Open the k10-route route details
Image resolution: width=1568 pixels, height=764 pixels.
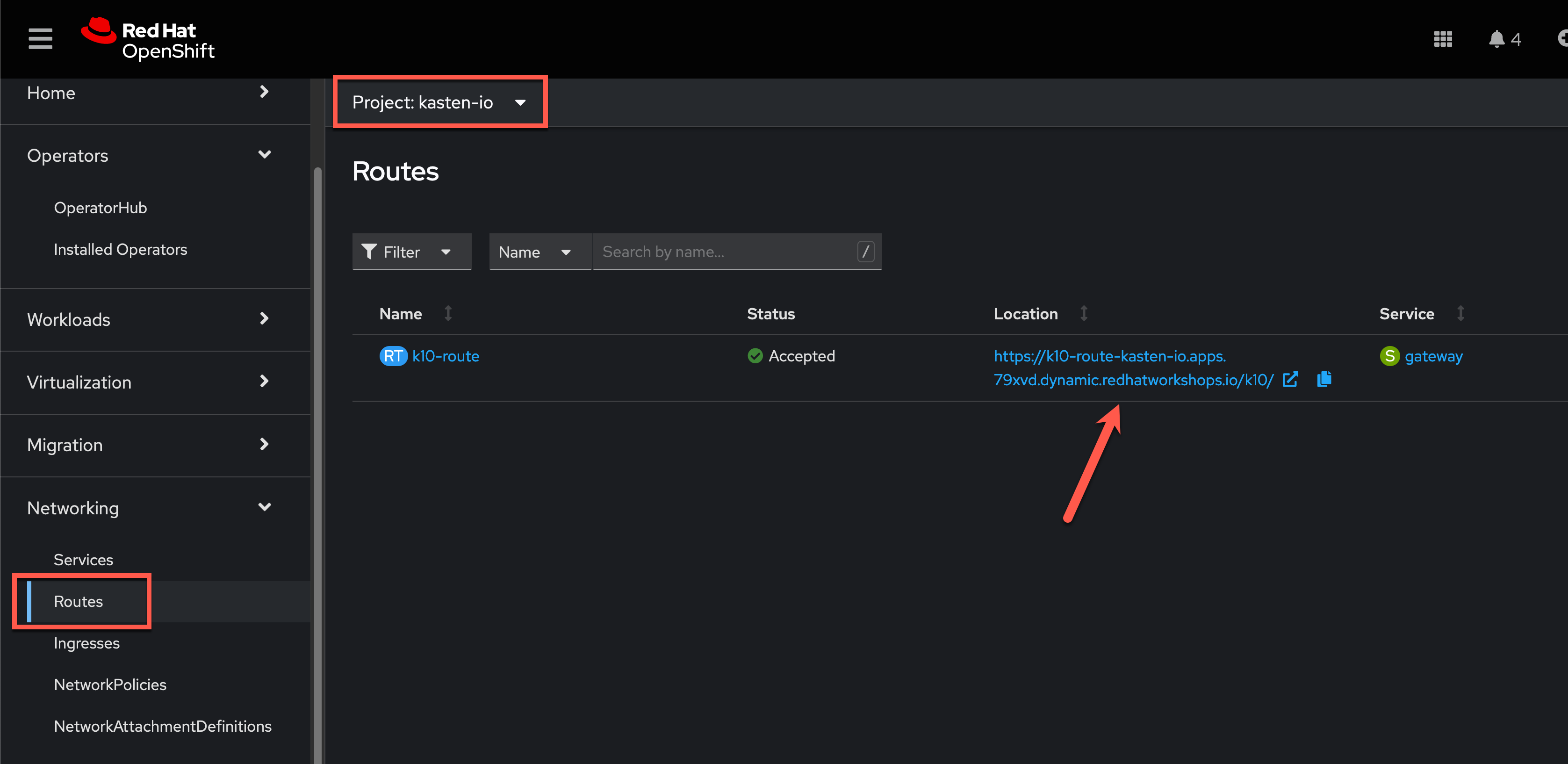tap(446, 356)
